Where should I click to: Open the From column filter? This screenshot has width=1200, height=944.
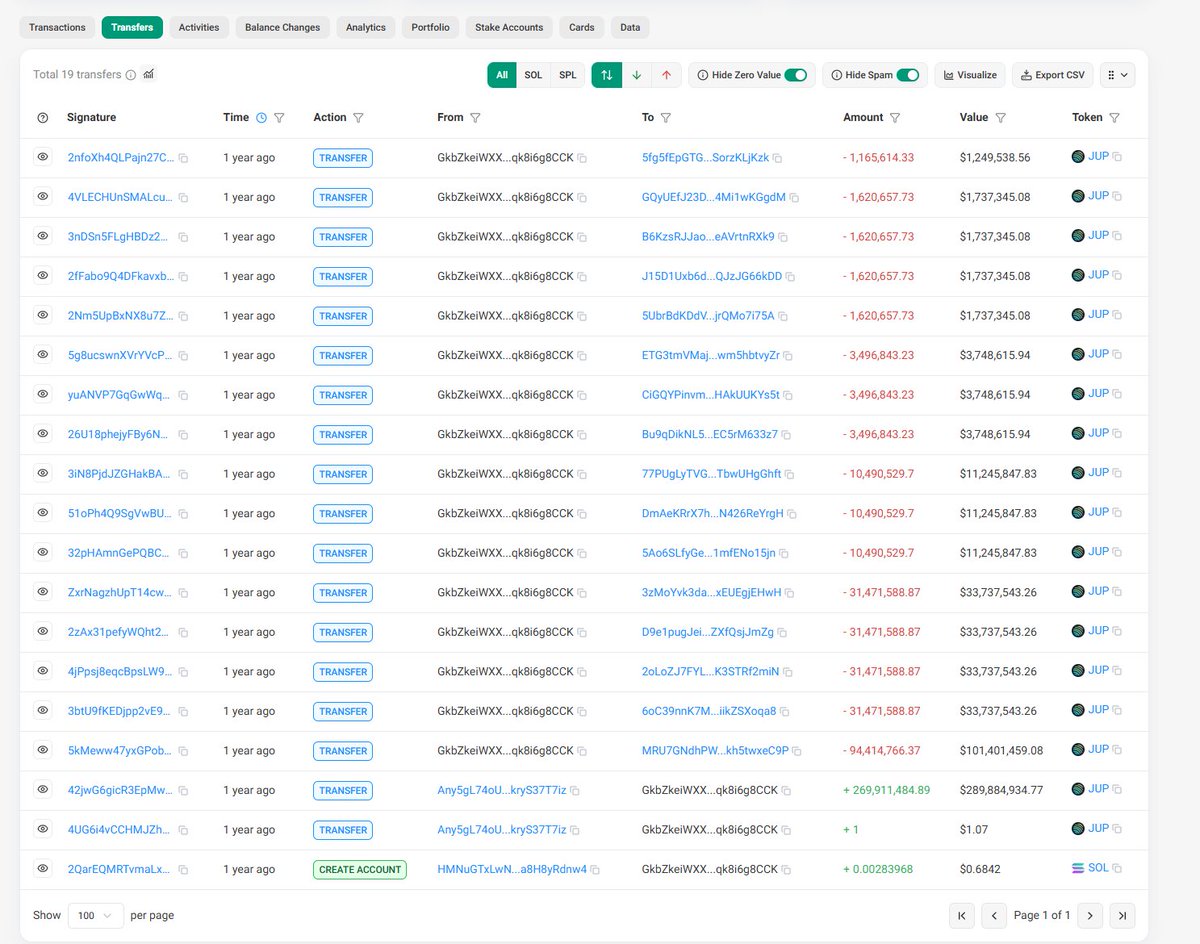(x=477, y=117)
